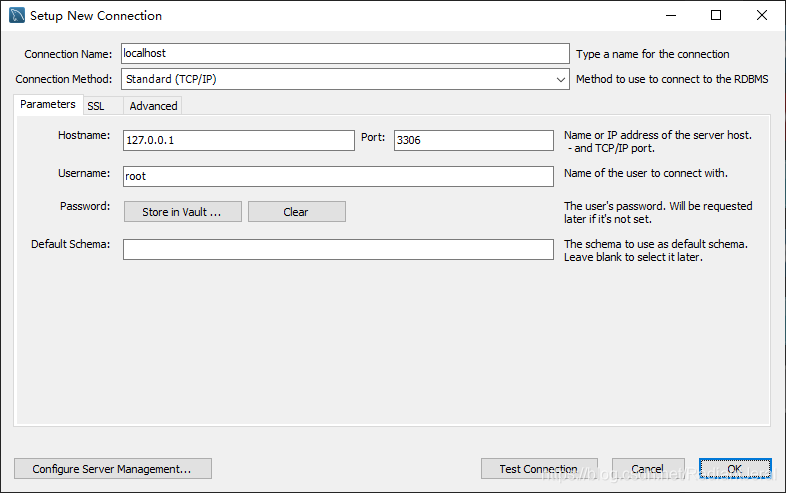Minimize the Setup New Connection window

coord(671,16)
